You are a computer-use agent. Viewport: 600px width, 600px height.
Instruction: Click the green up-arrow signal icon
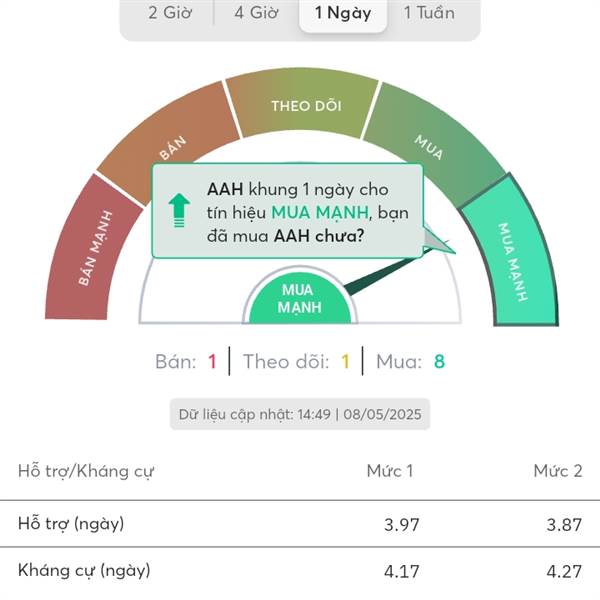point(179,210)
